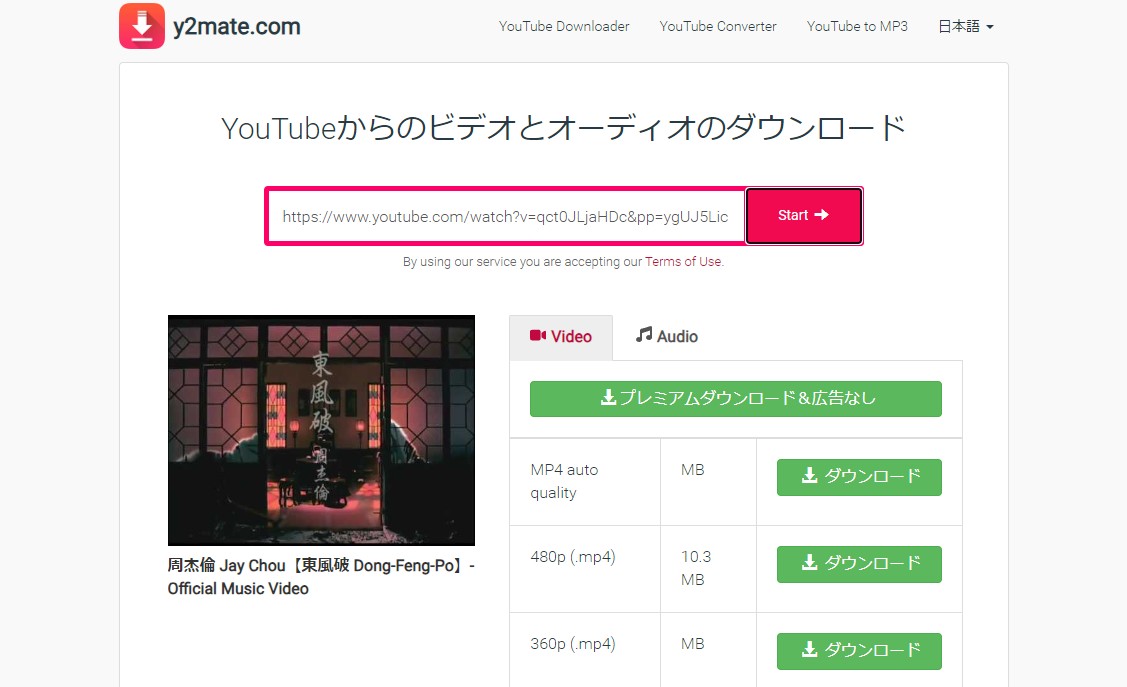Download the MP4 auto quality version
This screenshot has width=1127, height=687.
(859, 477)
